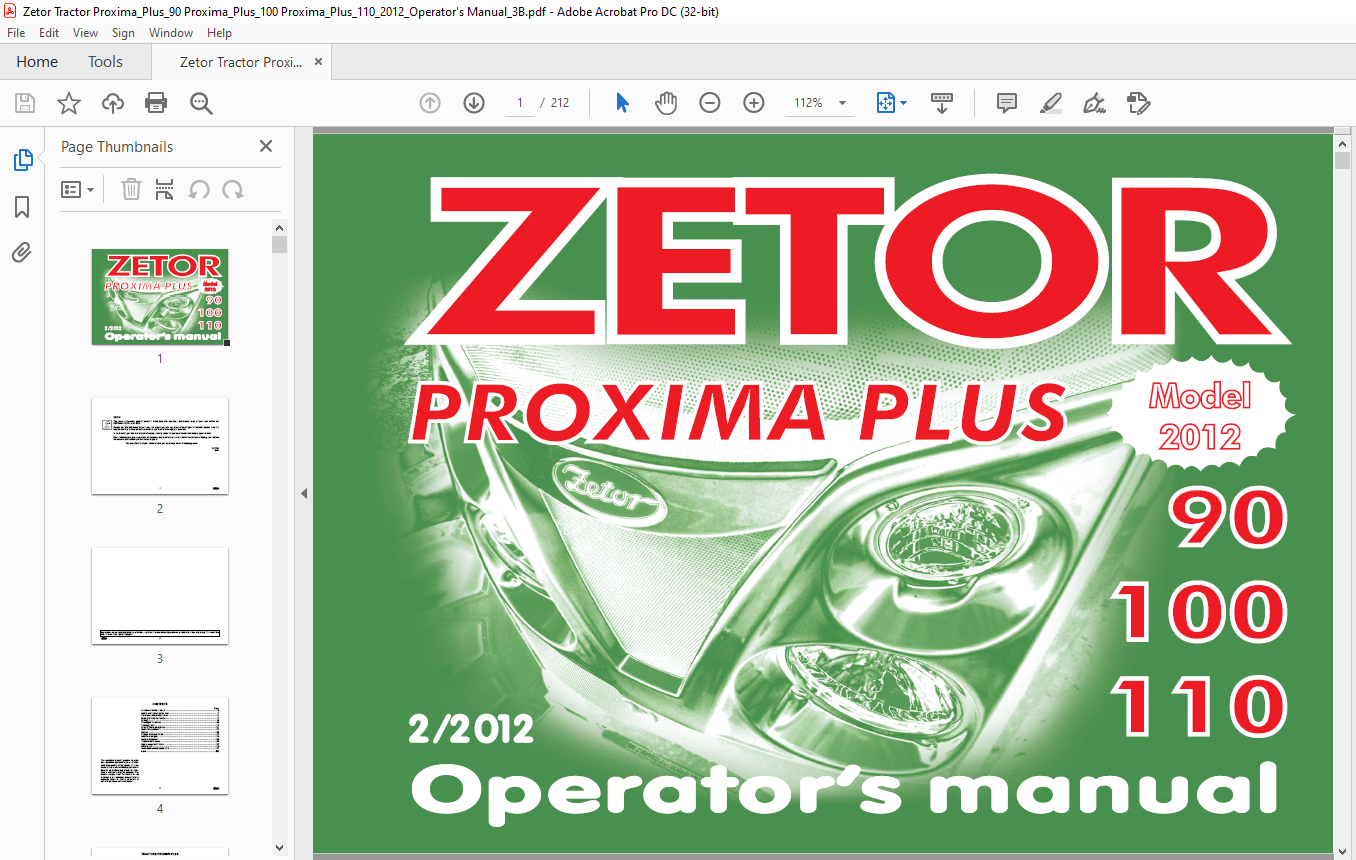This screenshot has height=860, width=1356.
Task: Rotate page counterclockwise
Action: pyautogui.click(x=199, y=189)
